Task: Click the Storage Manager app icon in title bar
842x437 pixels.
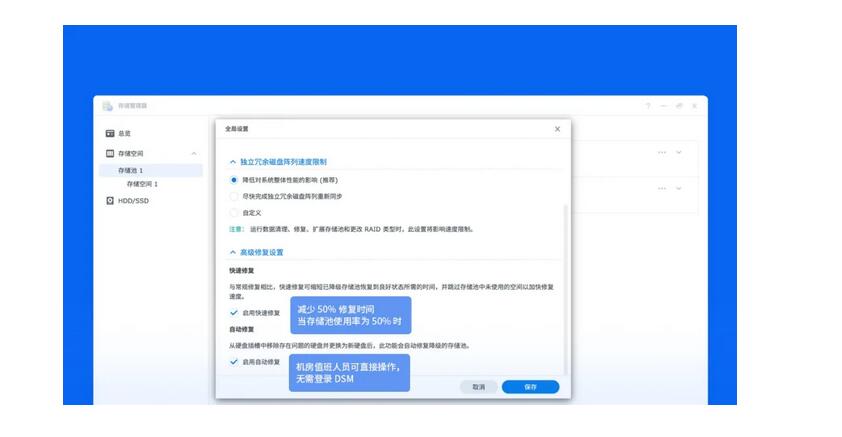Action: tap(109, 105)
